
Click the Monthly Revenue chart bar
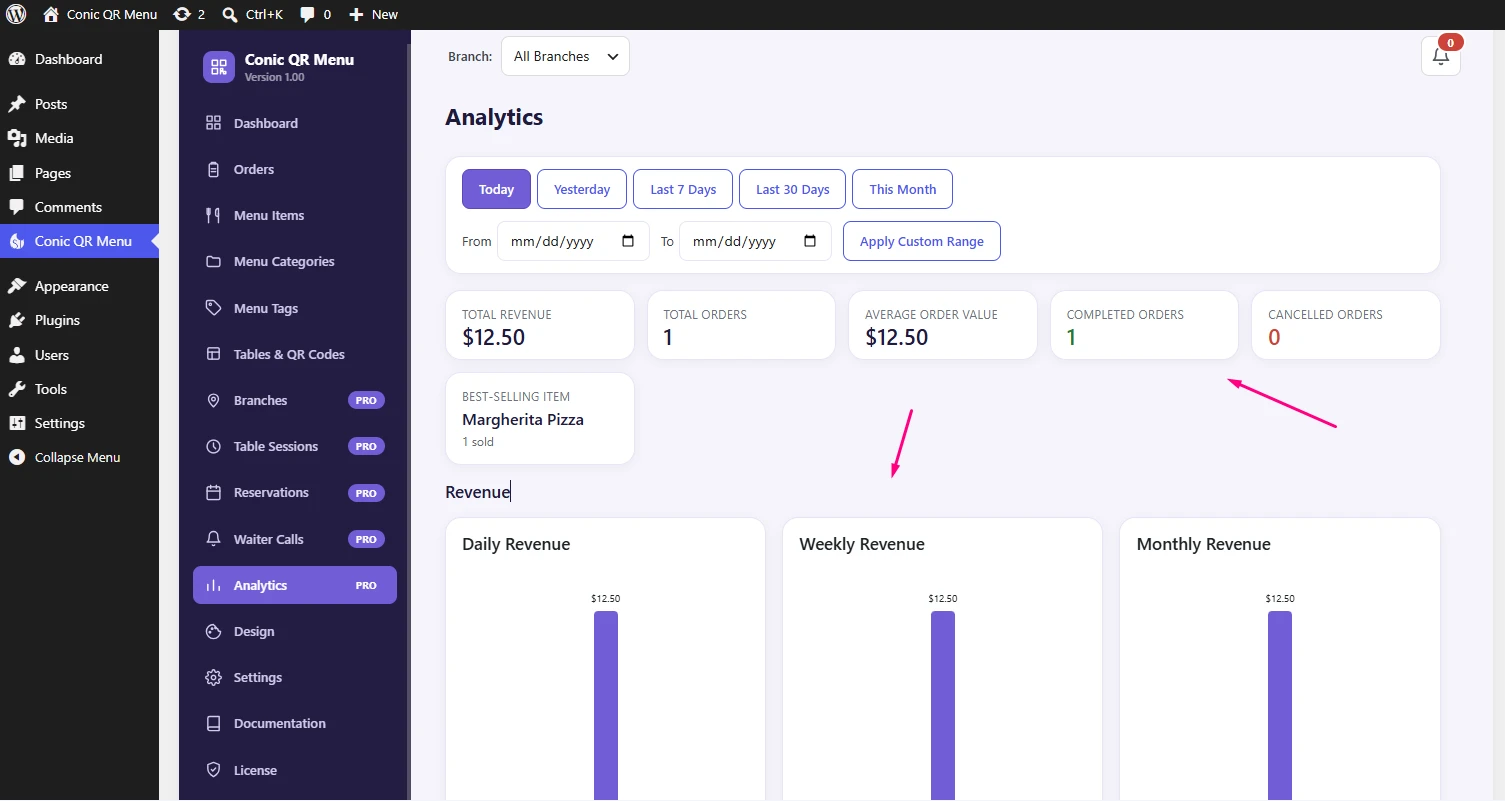click(1280, 705)
